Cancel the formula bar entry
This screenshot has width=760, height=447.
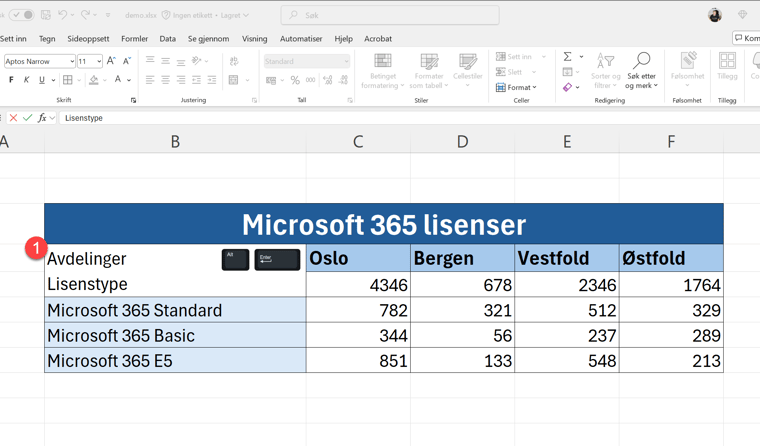pos(13,118)
